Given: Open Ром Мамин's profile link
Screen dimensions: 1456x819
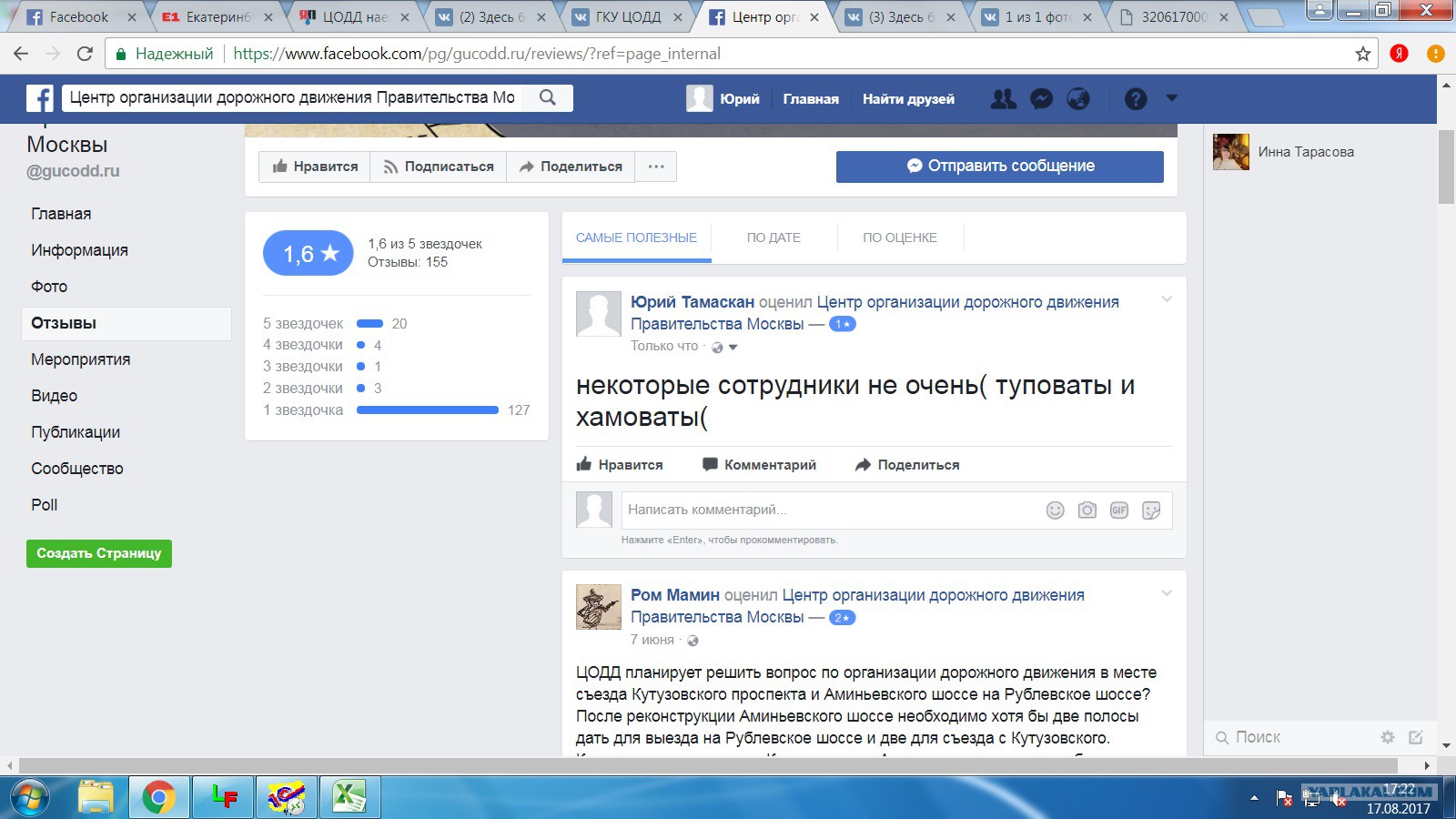Looking at the screenshot, I should point(675,595).
